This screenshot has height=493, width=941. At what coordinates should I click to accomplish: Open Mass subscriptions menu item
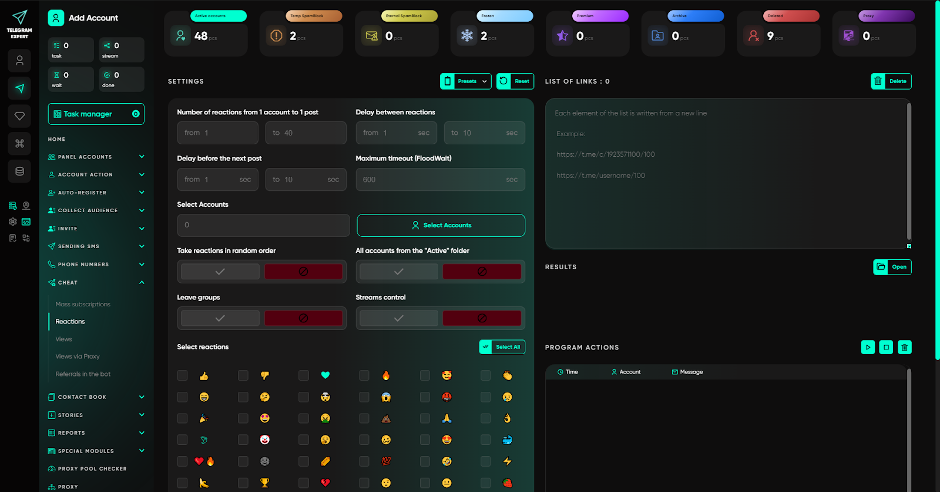83,304
